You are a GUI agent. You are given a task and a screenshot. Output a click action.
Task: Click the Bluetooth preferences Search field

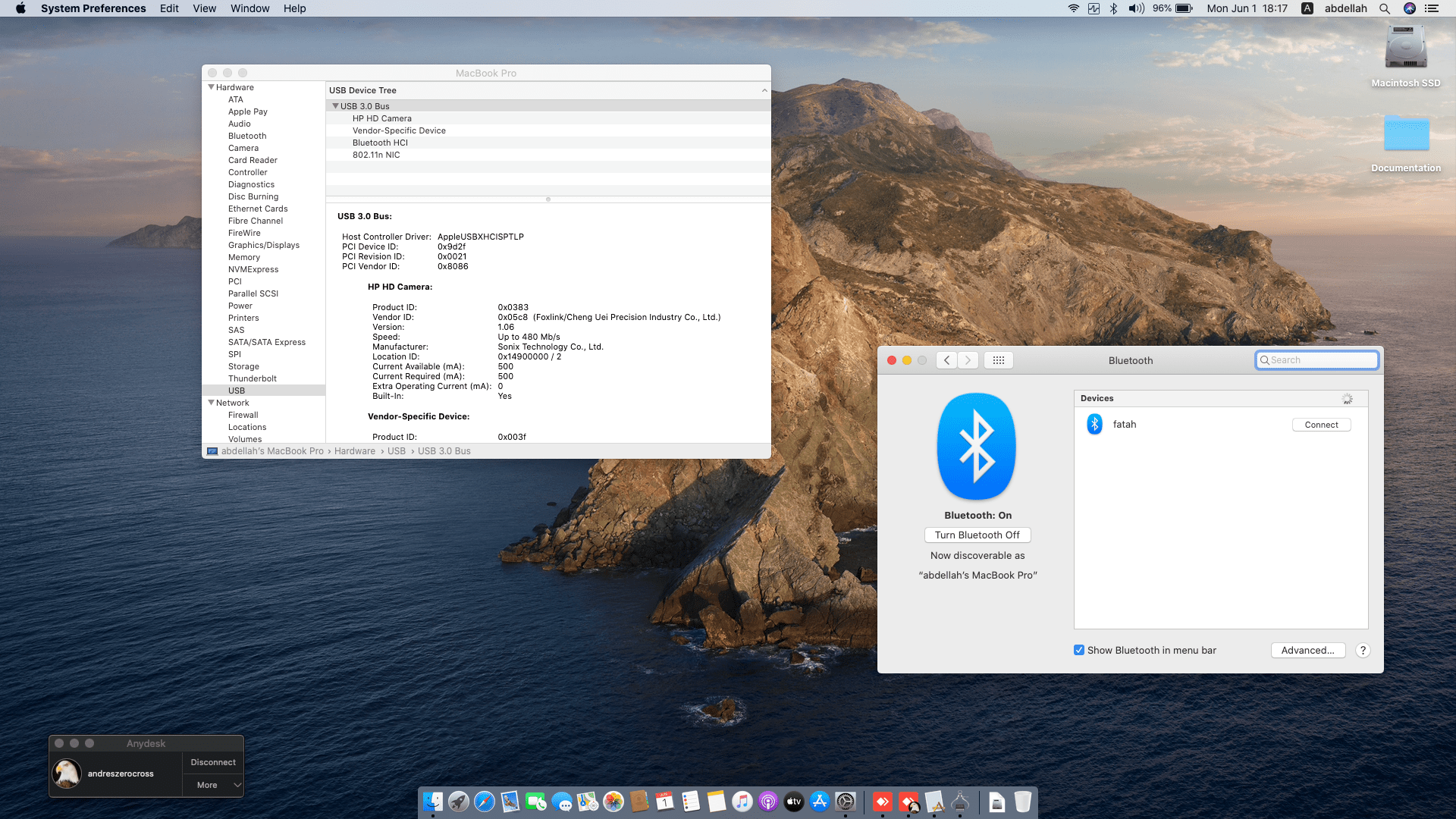(x=1321, y=360)
